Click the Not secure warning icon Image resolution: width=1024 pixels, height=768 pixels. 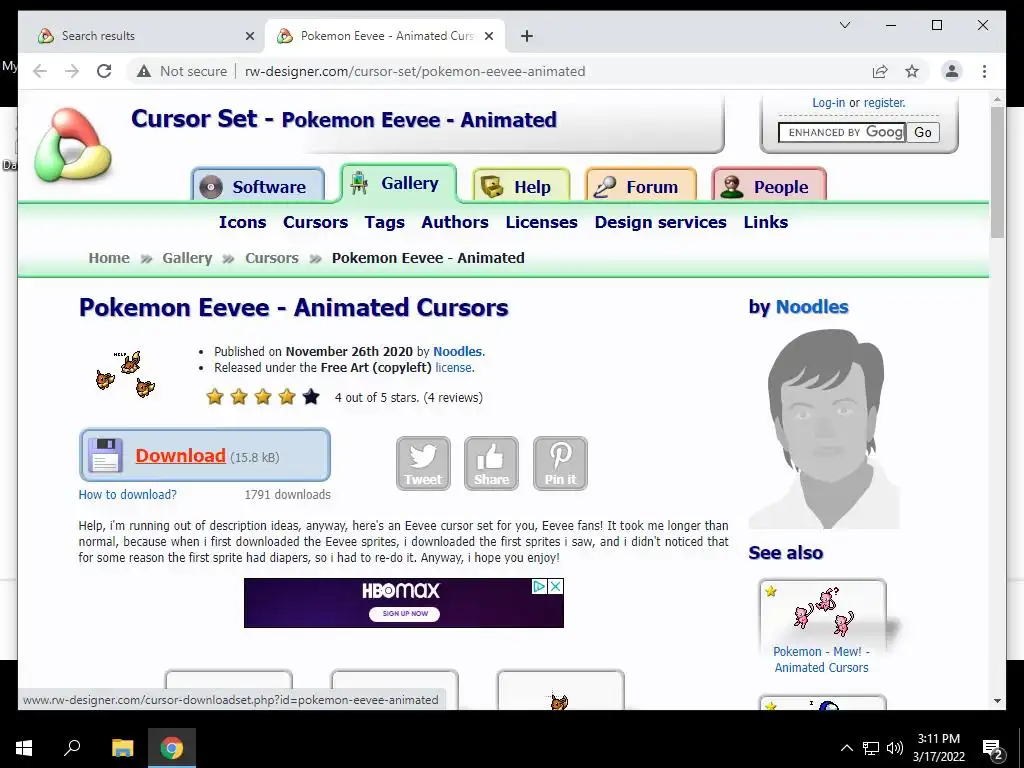pos(144,71)
